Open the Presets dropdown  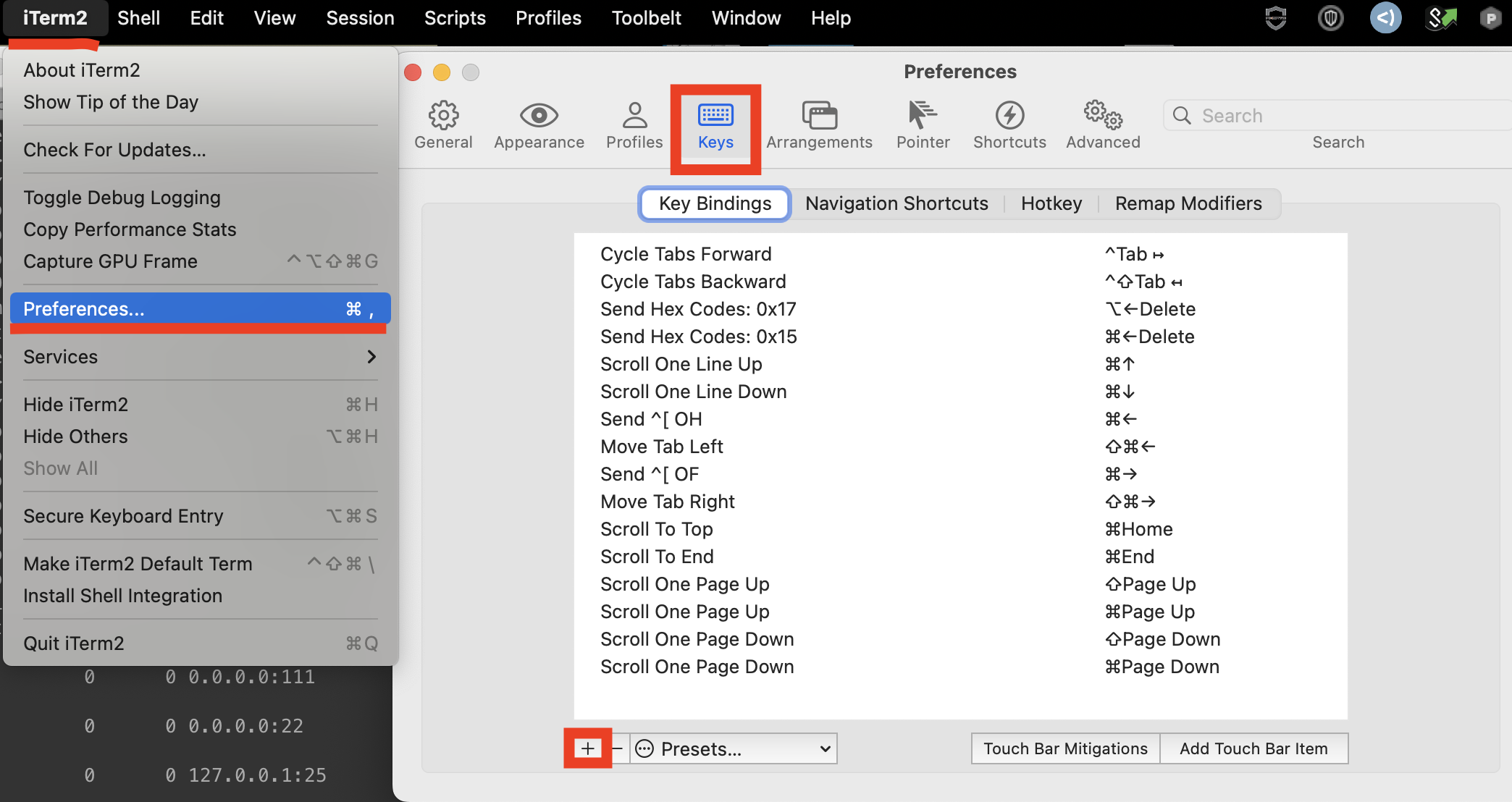[734, 748]
